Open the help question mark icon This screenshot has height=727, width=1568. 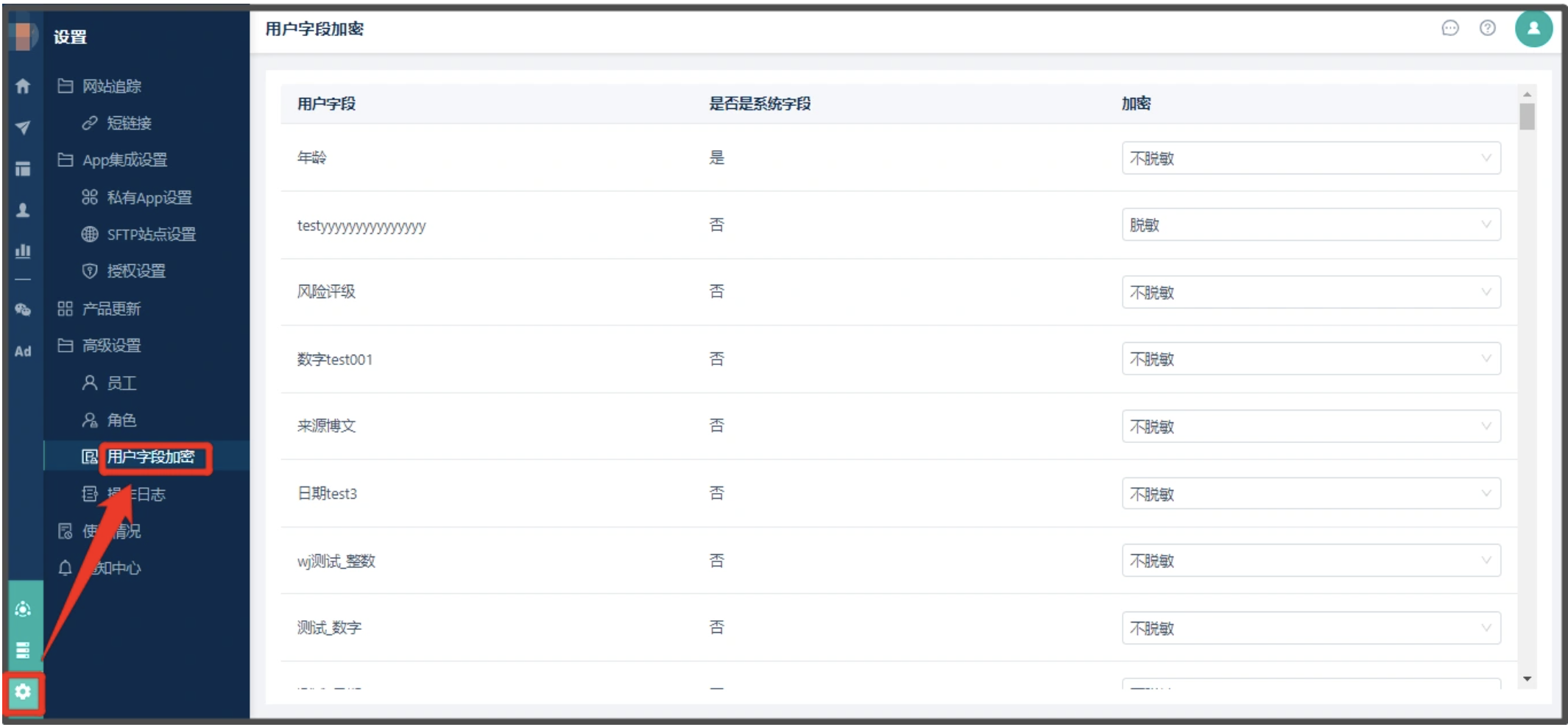pos(1487,28)
